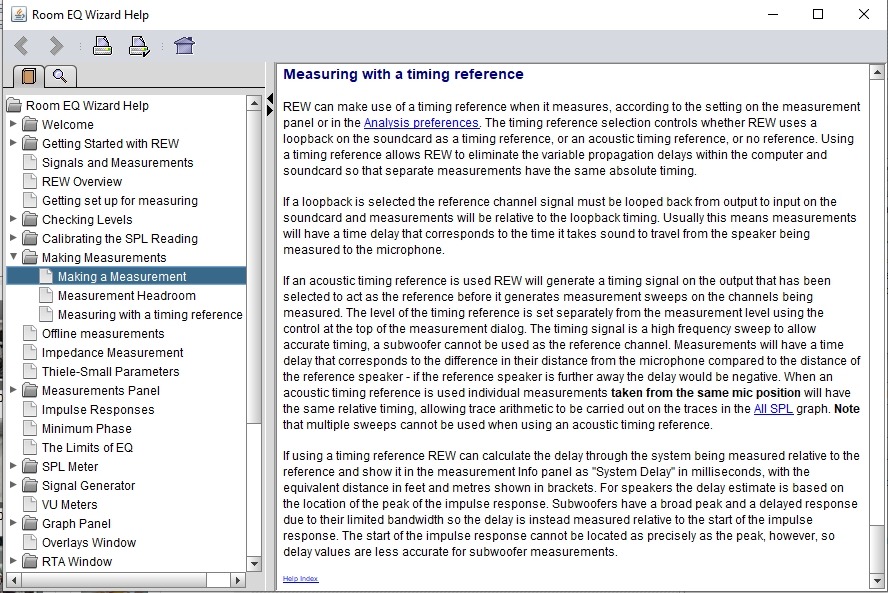Expand Calibrating the SPL Reading folder

pyautogui.click(x=13, y=238)
